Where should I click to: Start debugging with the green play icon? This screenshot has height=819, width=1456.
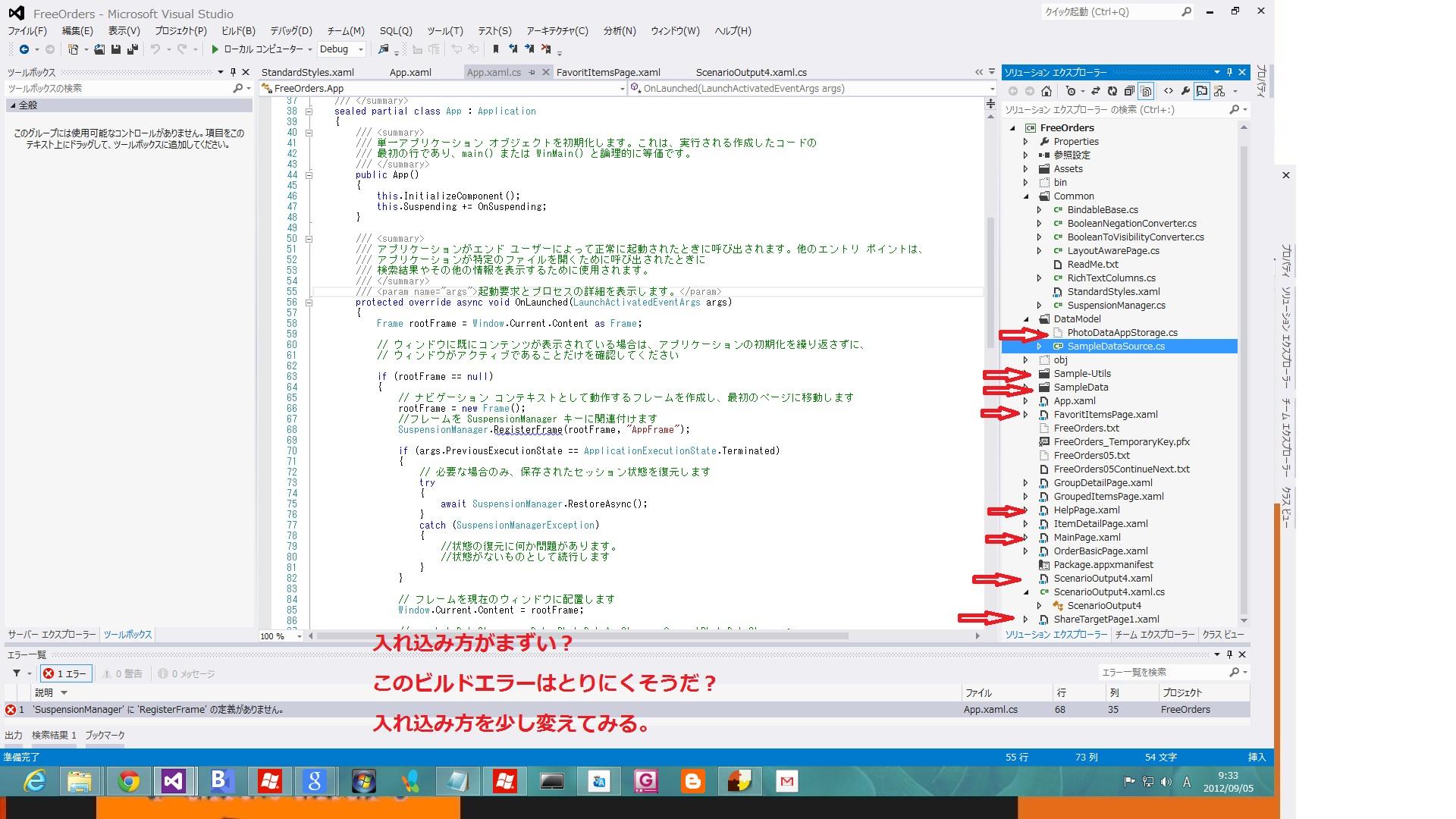[215, 49]
